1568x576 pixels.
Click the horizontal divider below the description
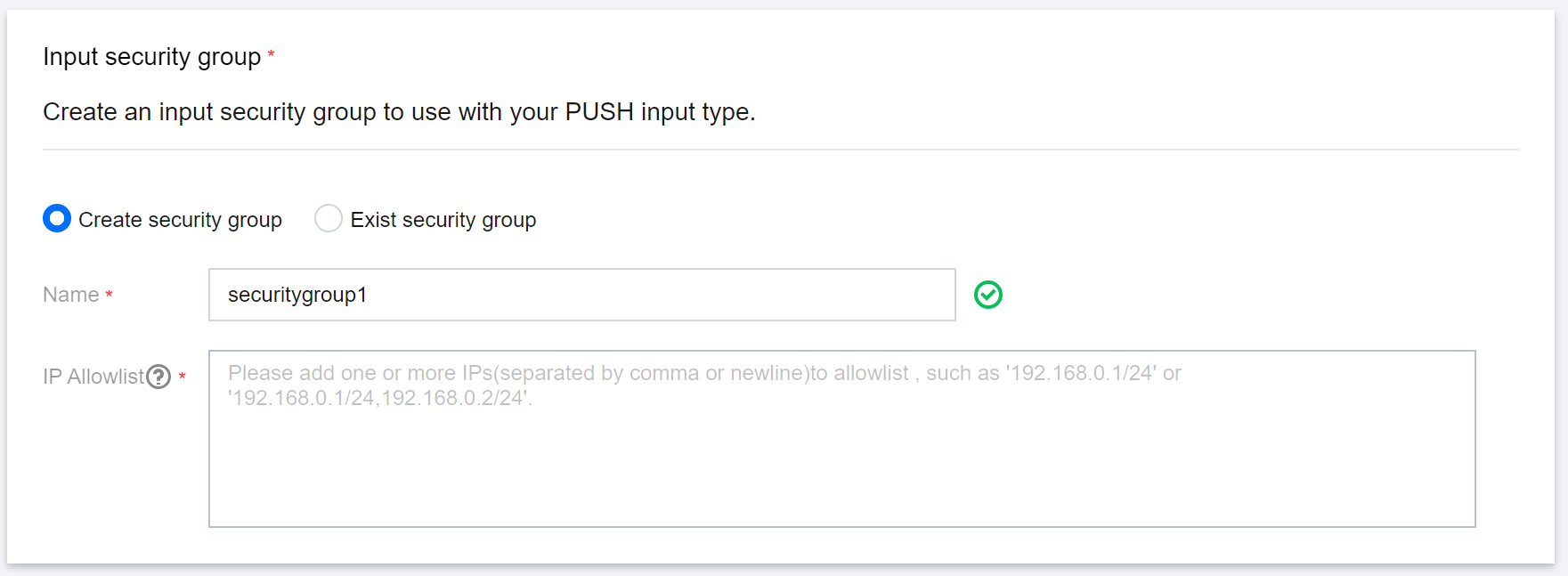tap(780, 150)
